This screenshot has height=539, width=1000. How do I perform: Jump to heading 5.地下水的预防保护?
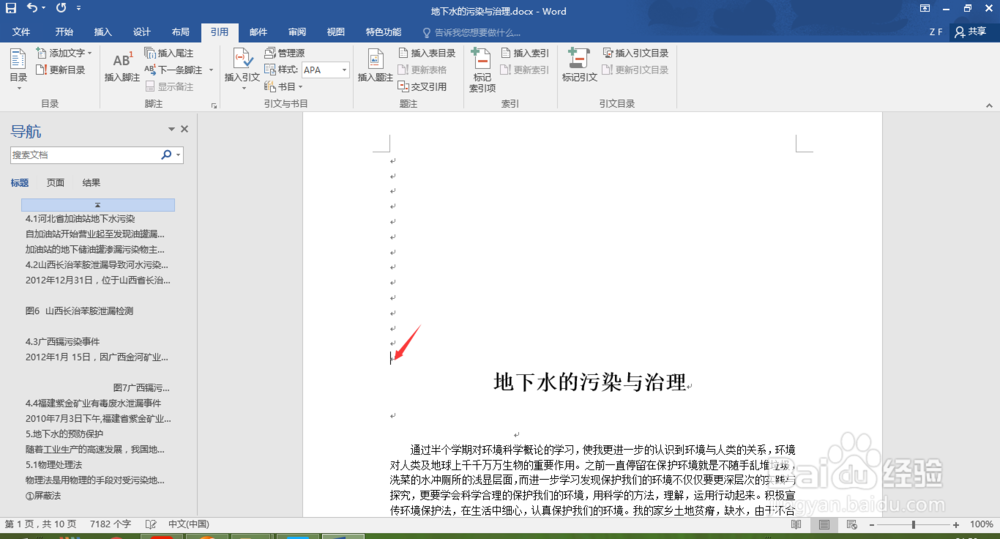click(64, 434)
